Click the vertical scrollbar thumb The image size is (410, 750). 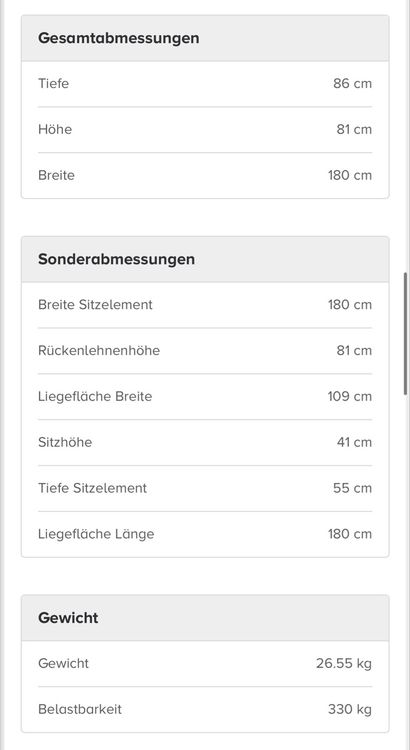[406, 333]
